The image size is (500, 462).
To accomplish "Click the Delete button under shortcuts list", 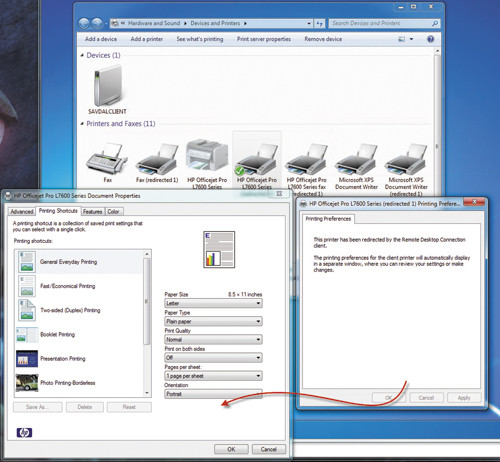I will (x=85, y=407).
